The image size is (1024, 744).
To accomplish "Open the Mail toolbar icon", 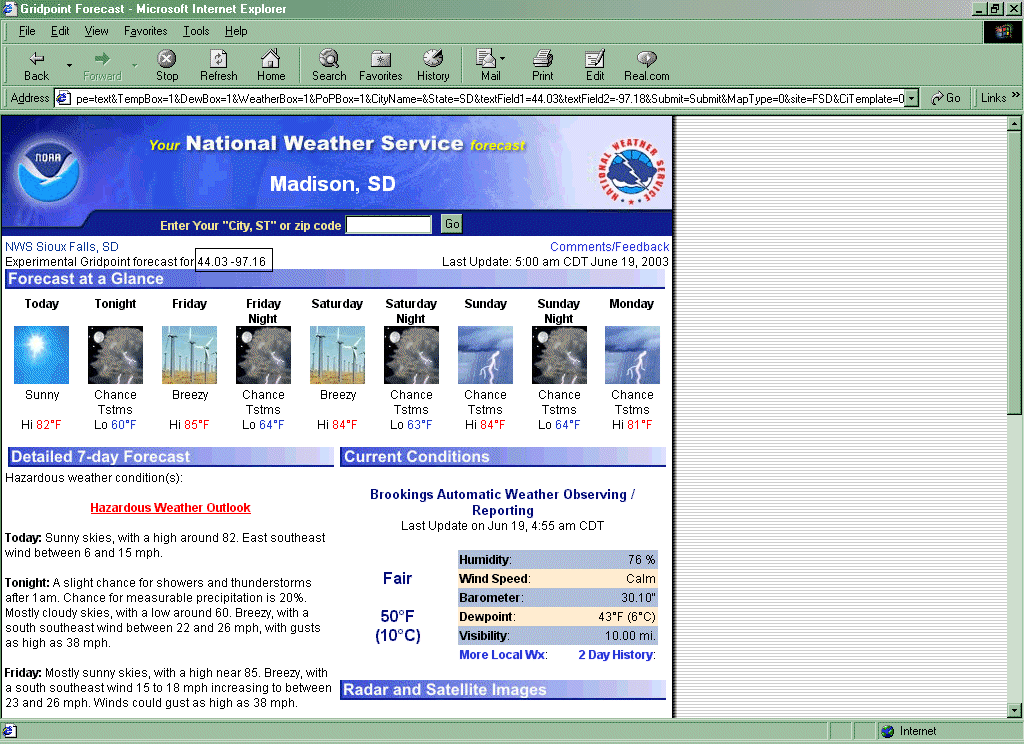I will [x=485, y=59].
